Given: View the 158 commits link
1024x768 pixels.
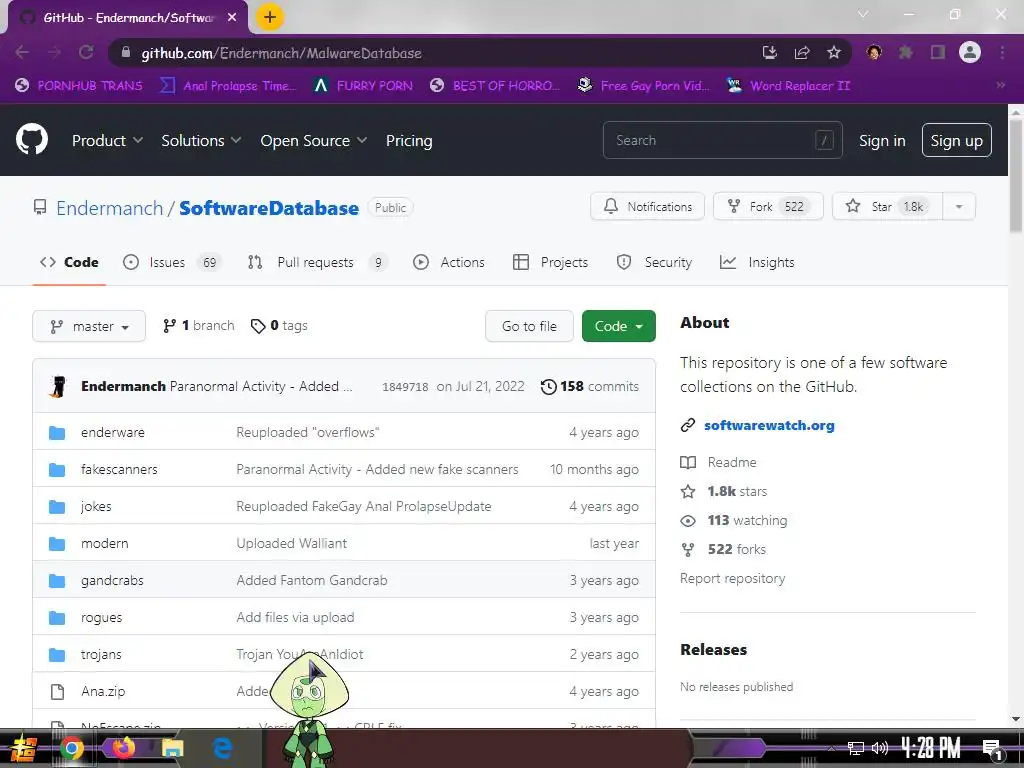Looking at the screenshot, I should point(590,386).
